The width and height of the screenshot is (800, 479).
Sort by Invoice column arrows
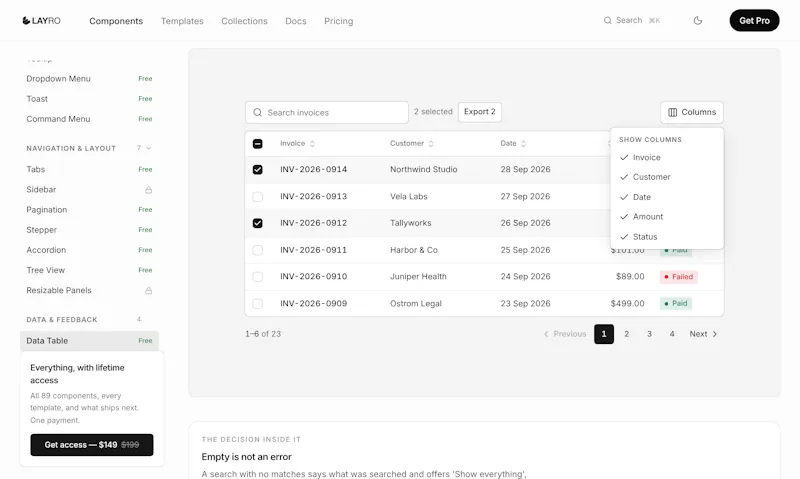pos(312,144)
